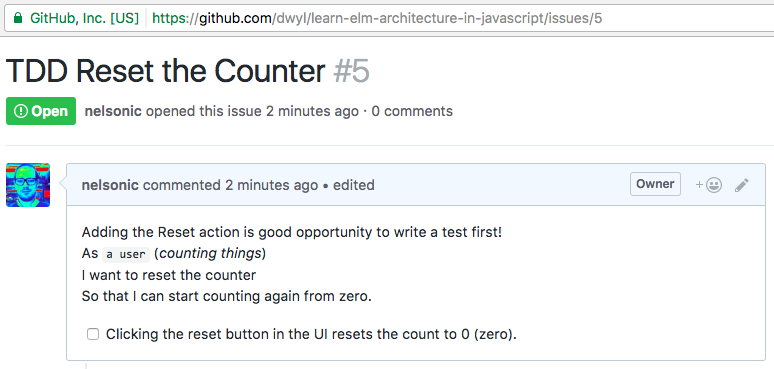Click the '0 comments' count in header
This screenshot has width=774, height=369.
(412, 111)
